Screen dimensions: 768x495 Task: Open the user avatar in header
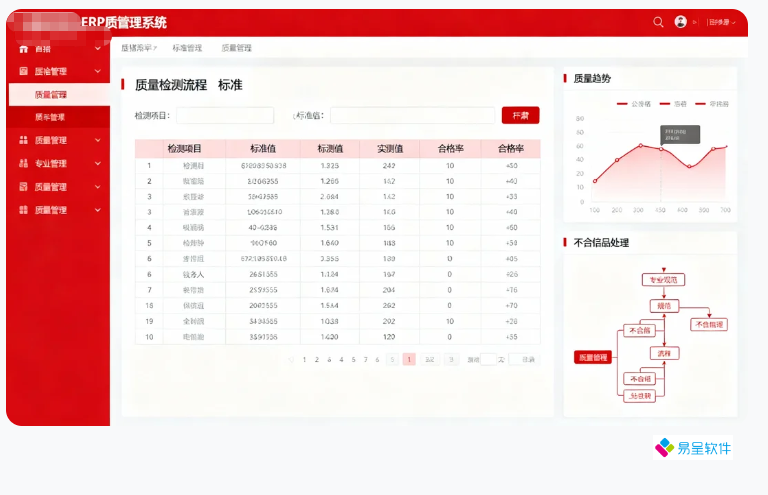point(680,22)
